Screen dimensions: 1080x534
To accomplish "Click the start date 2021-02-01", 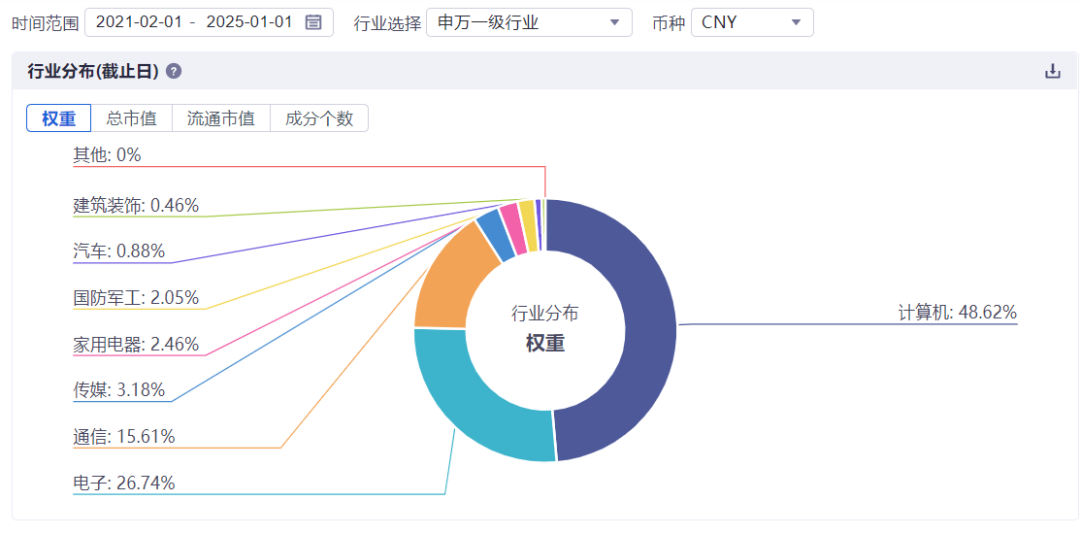I will coord(138,22).
